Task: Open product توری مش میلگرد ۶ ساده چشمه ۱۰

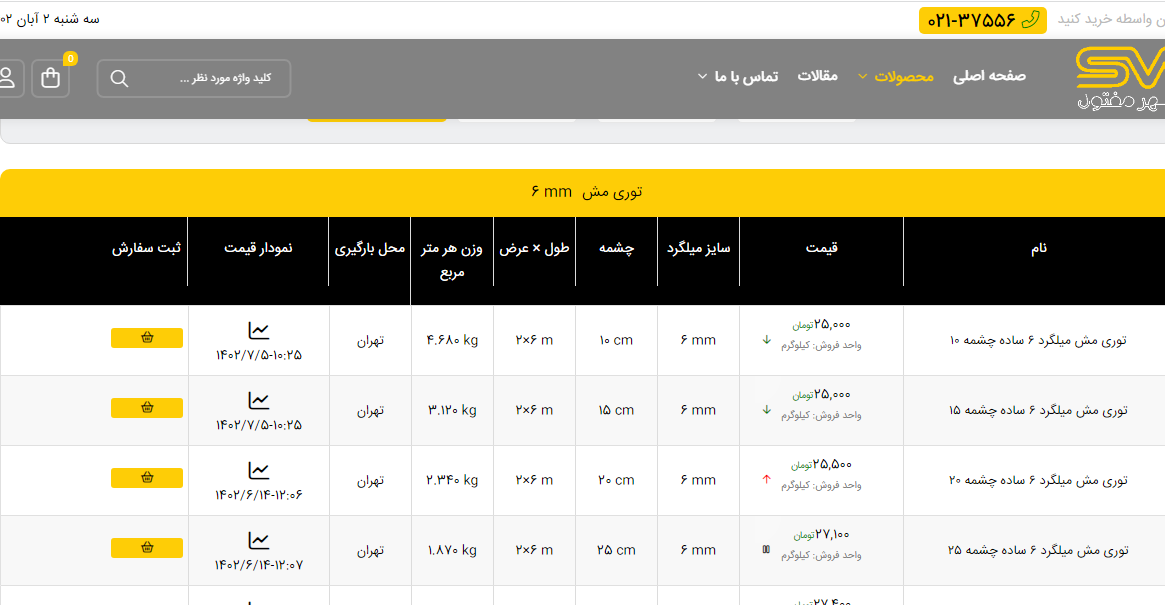Action: (x=1037, y=340)
